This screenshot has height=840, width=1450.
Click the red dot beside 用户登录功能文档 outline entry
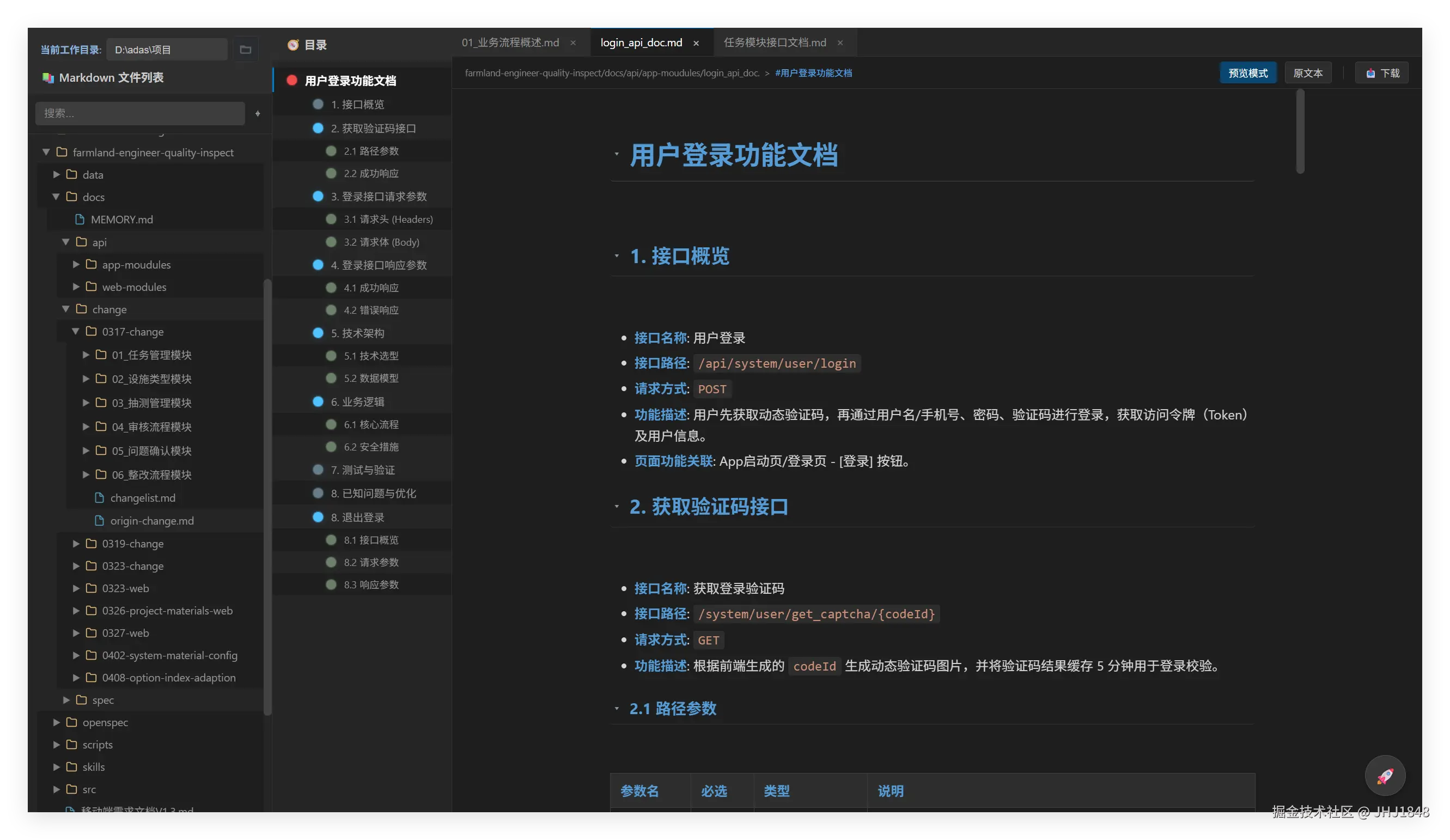[291, 80]
